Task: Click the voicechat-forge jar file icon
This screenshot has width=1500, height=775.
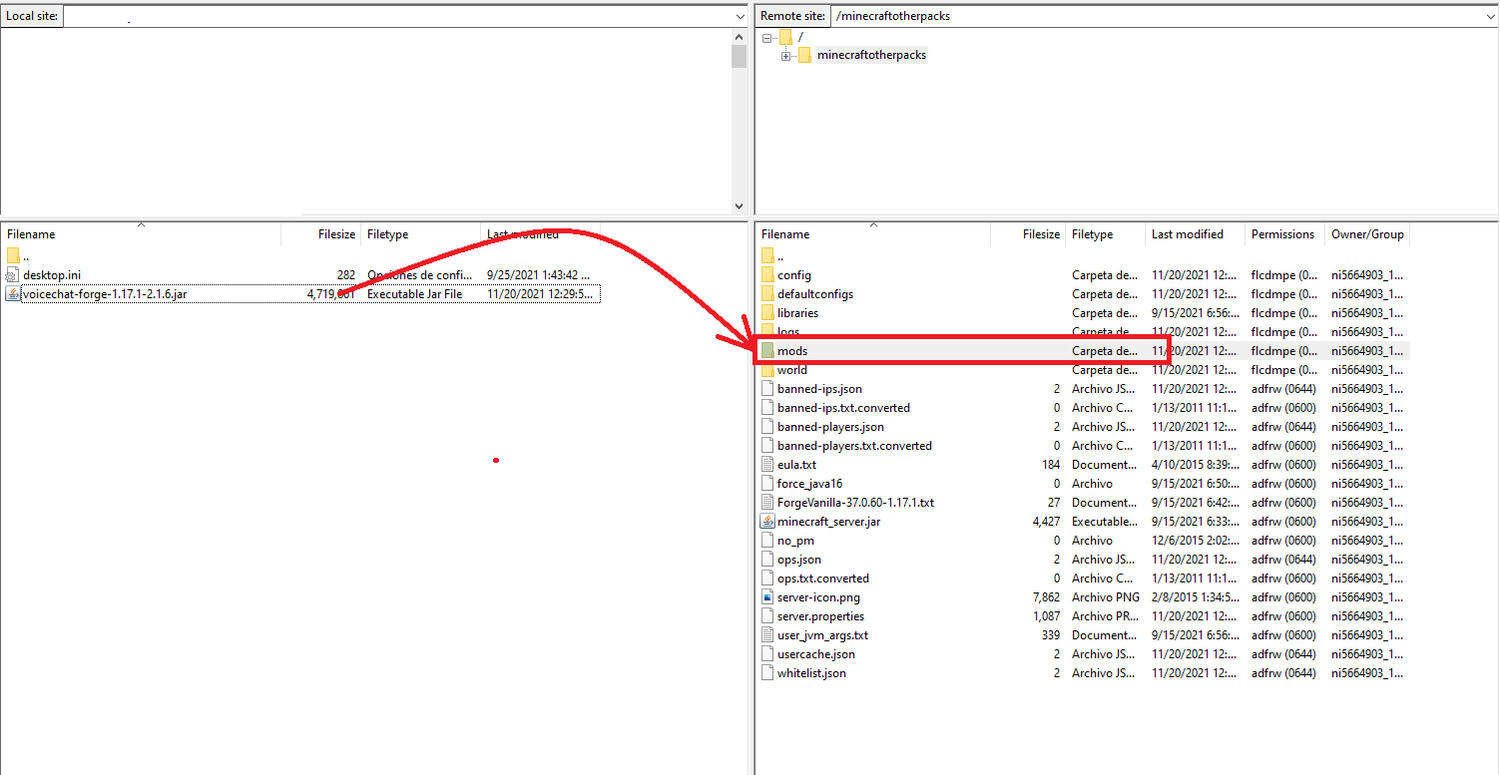Action: pos(13,294)
